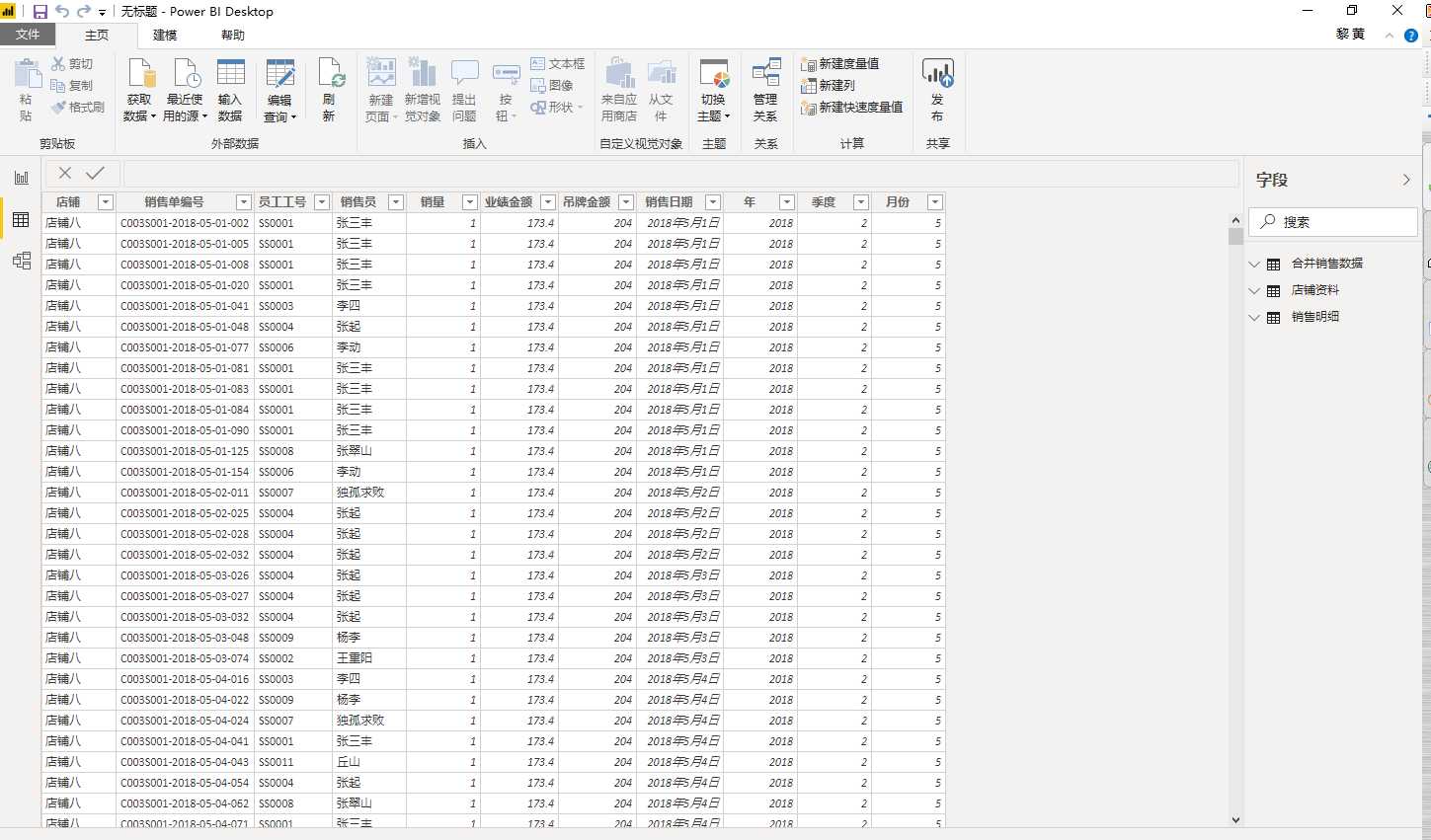The width and height of the screenshot is (1431, 840).
Task: Click inside the formula bar input
Action: pos(680,173)
